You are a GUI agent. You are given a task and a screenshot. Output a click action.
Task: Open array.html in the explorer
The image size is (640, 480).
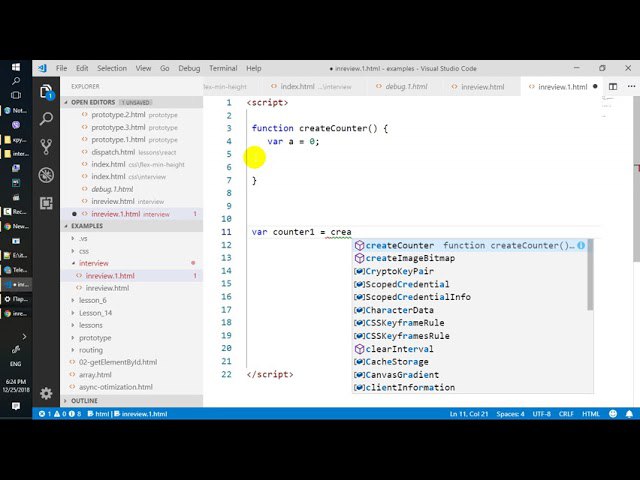tap(95, 374)
